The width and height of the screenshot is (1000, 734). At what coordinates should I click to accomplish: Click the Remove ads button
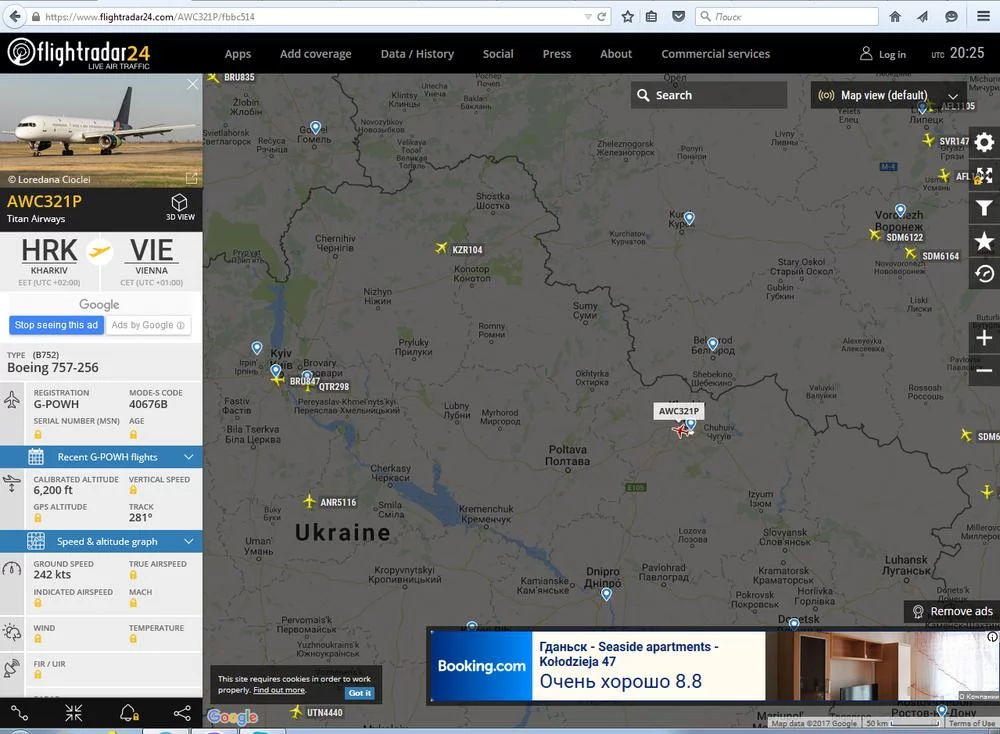953,612
